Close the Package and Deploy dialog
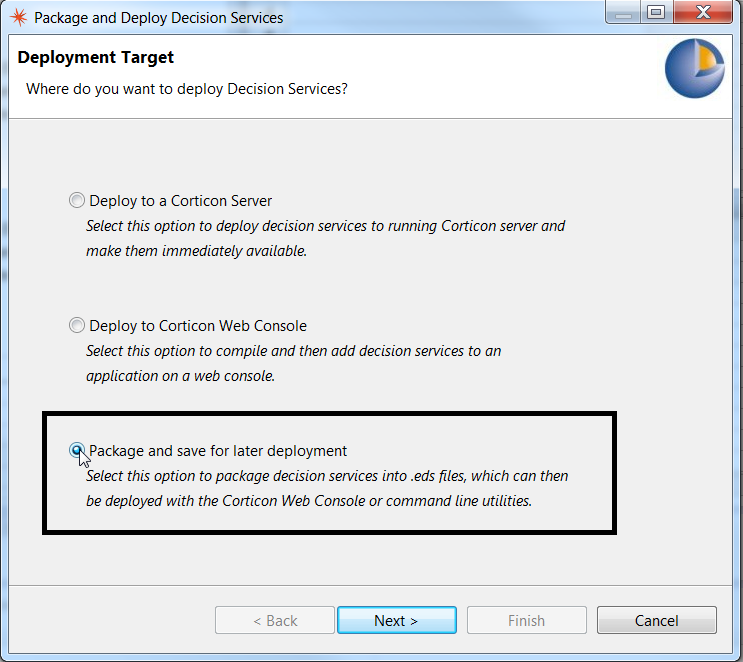743x662 pixels. (x=703, y=12)
